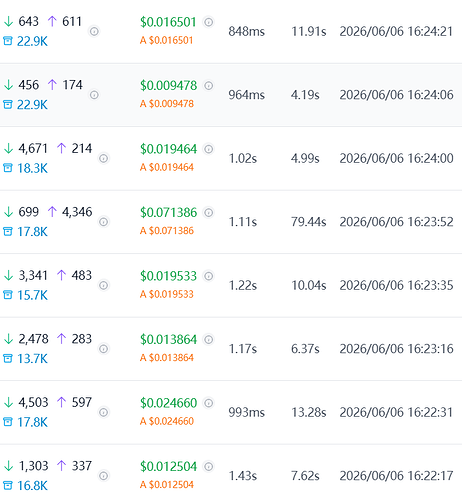Click info icon beside 699 / 4,346 tokens

pos(104,222)
